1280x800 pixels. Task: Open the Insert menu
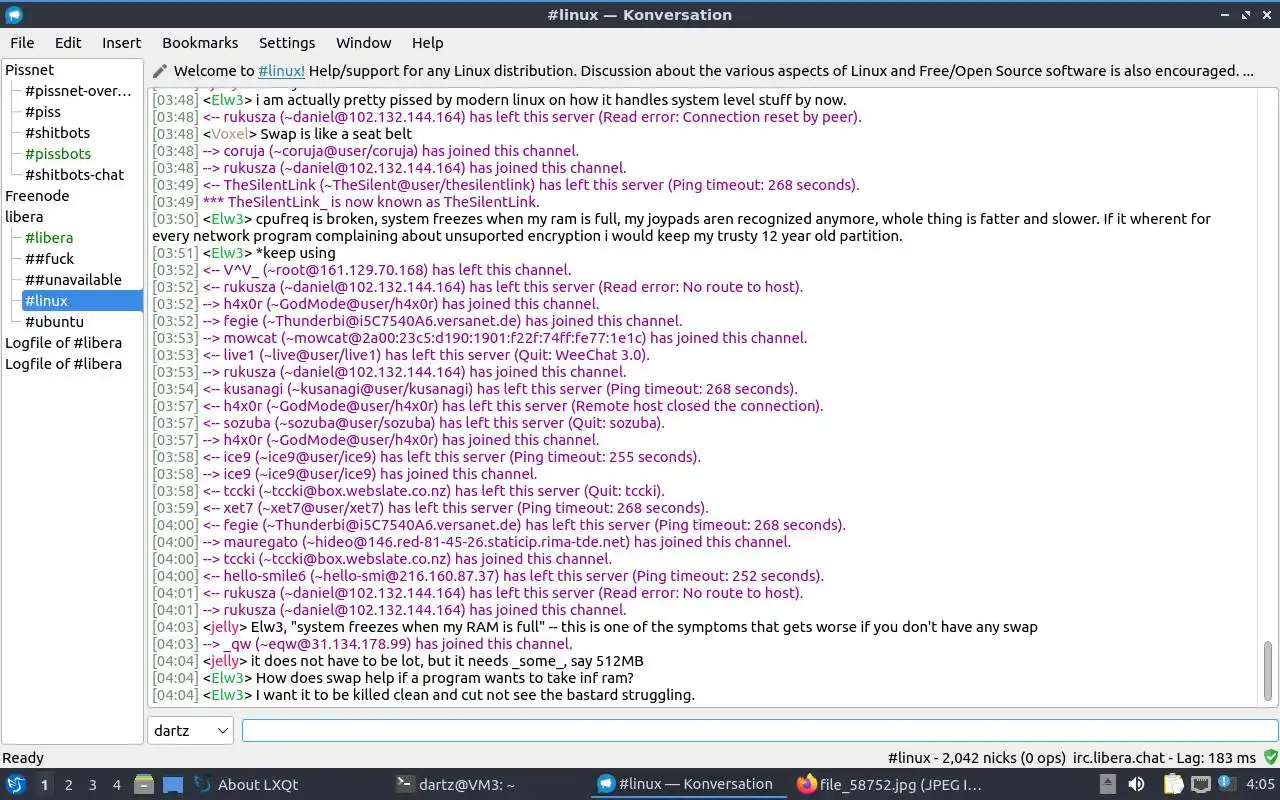[x=121, y=43]
